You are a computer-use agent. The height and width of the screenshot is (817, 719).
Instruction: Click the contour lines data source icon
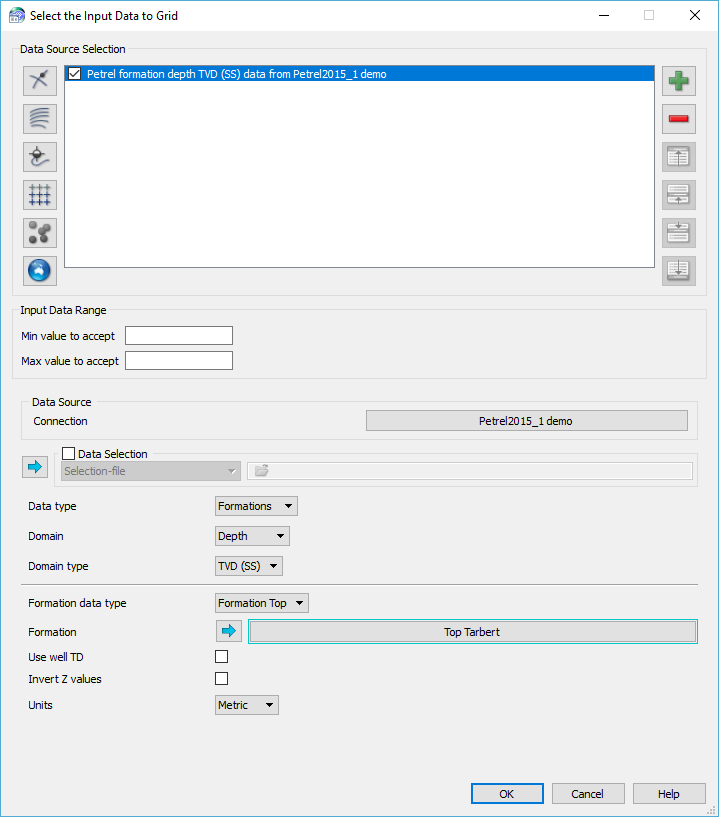(x=41, y=119)
